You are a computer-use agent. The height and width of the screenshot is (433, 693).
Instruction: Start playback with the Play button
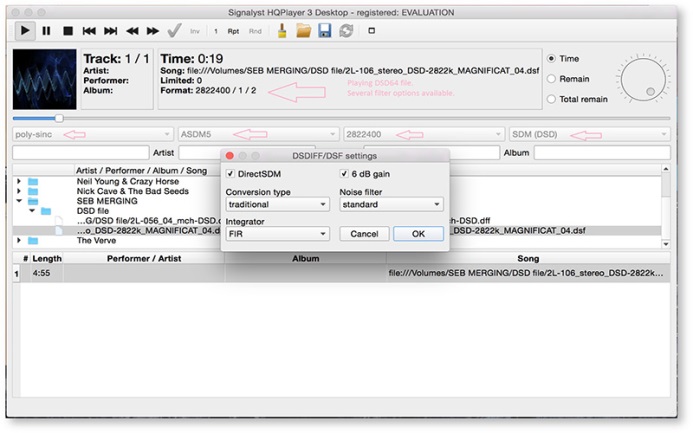pyautogui.click(x=25, y=31)
